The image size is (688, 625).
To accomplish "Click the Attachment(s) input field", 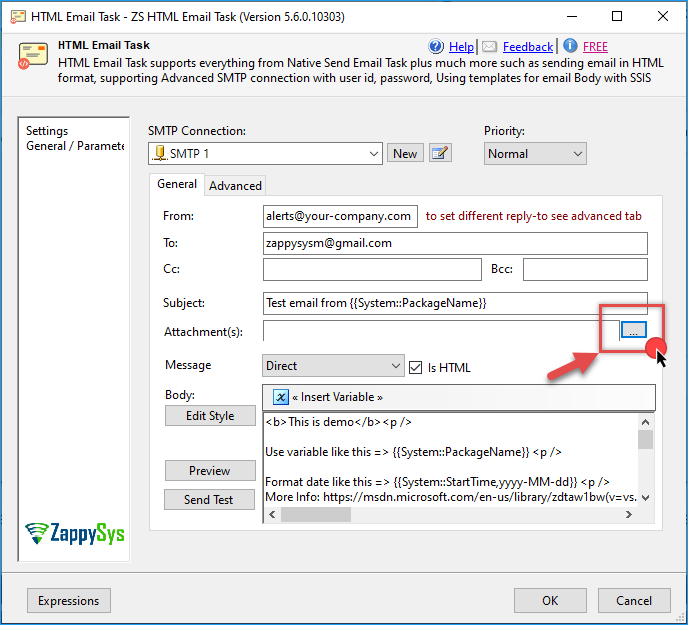I will tap(441, 330).
